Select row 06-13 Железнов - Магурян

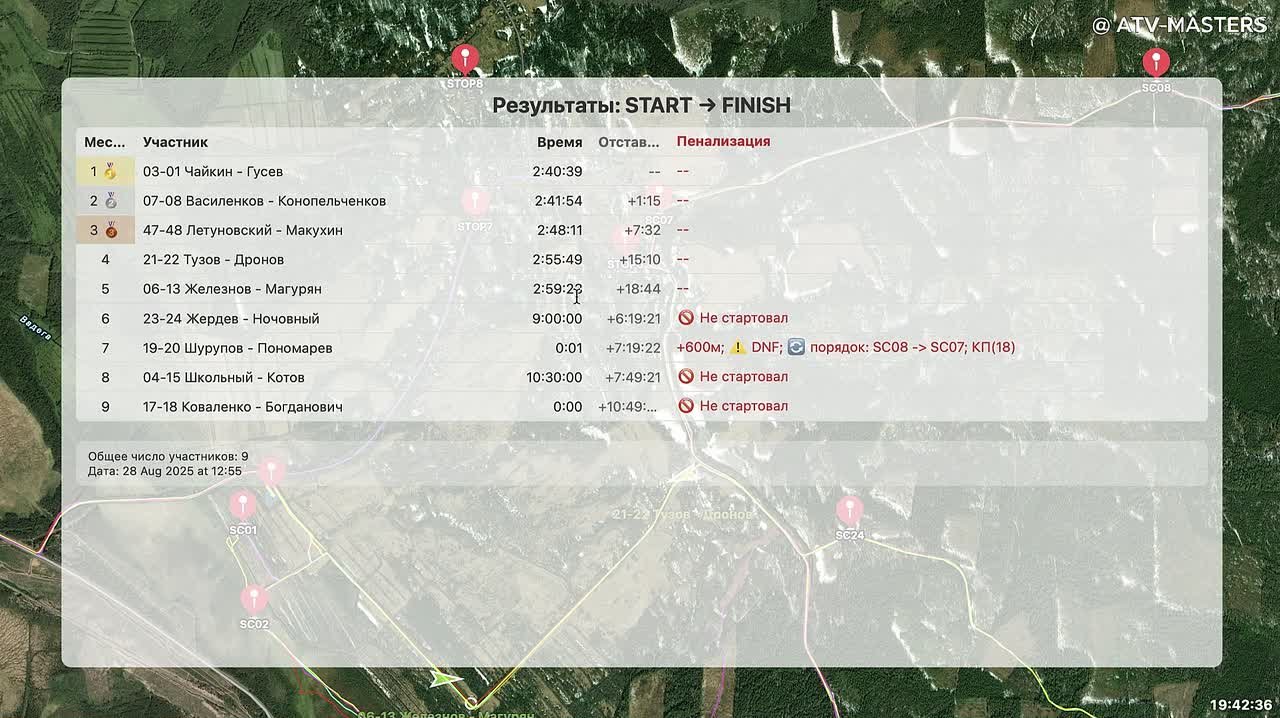[642, 289]
